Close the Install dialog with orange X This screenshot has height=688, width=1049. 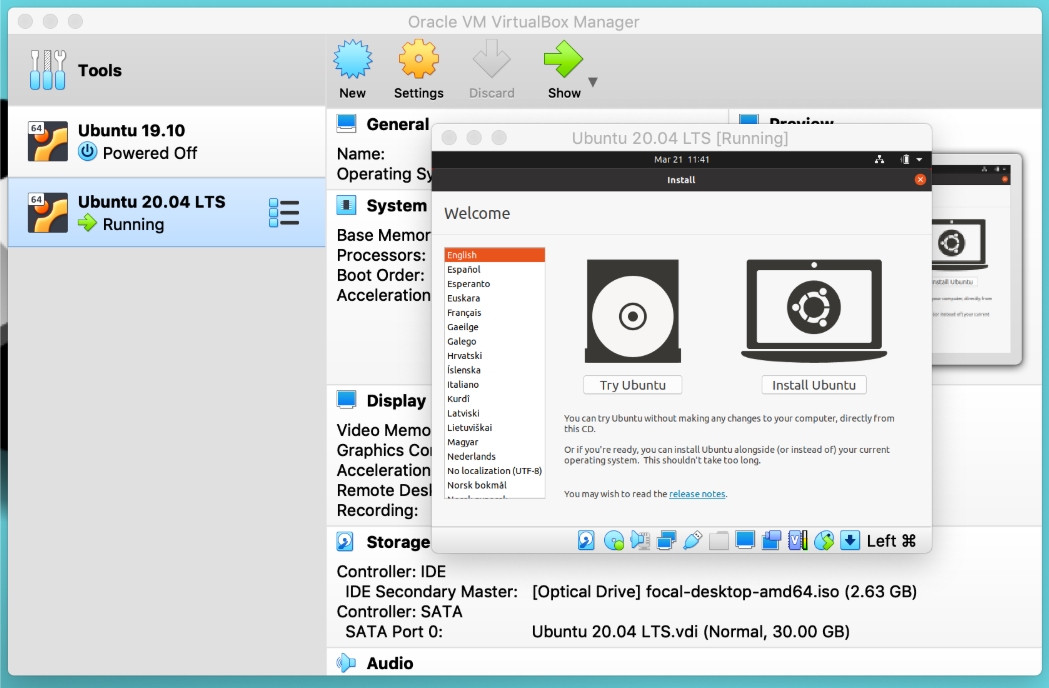coord(920,179)
